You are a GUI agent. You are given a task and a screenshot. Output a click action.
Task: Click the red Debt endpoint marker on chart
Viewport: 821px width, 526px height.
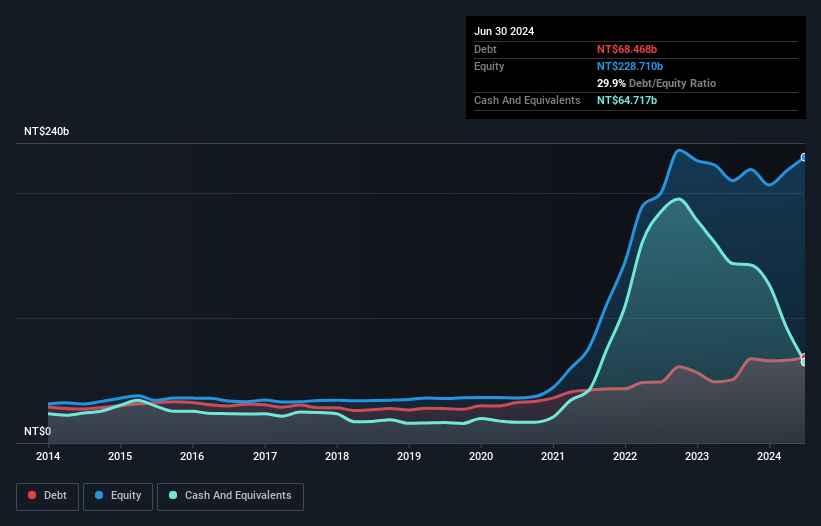pyautogui.click(x=804, y=357)
